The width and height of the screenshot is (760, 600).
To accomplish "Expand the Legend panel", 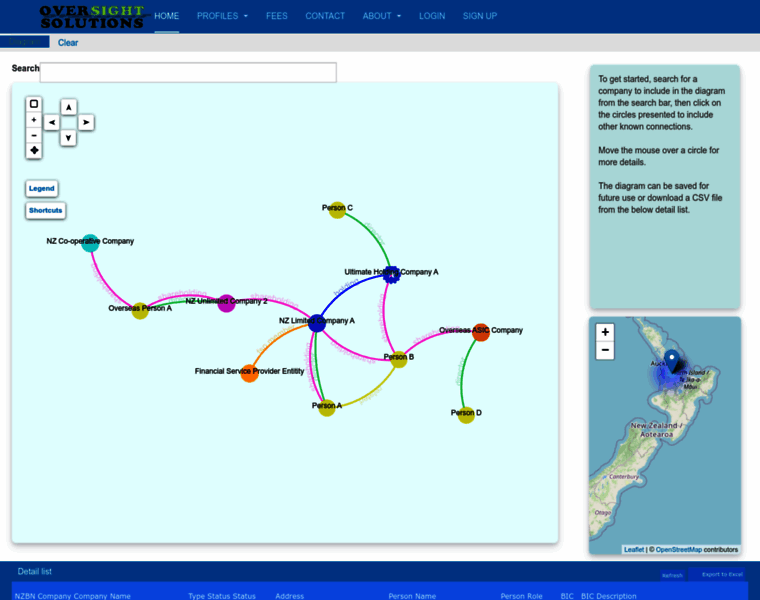I will point(42,188).
